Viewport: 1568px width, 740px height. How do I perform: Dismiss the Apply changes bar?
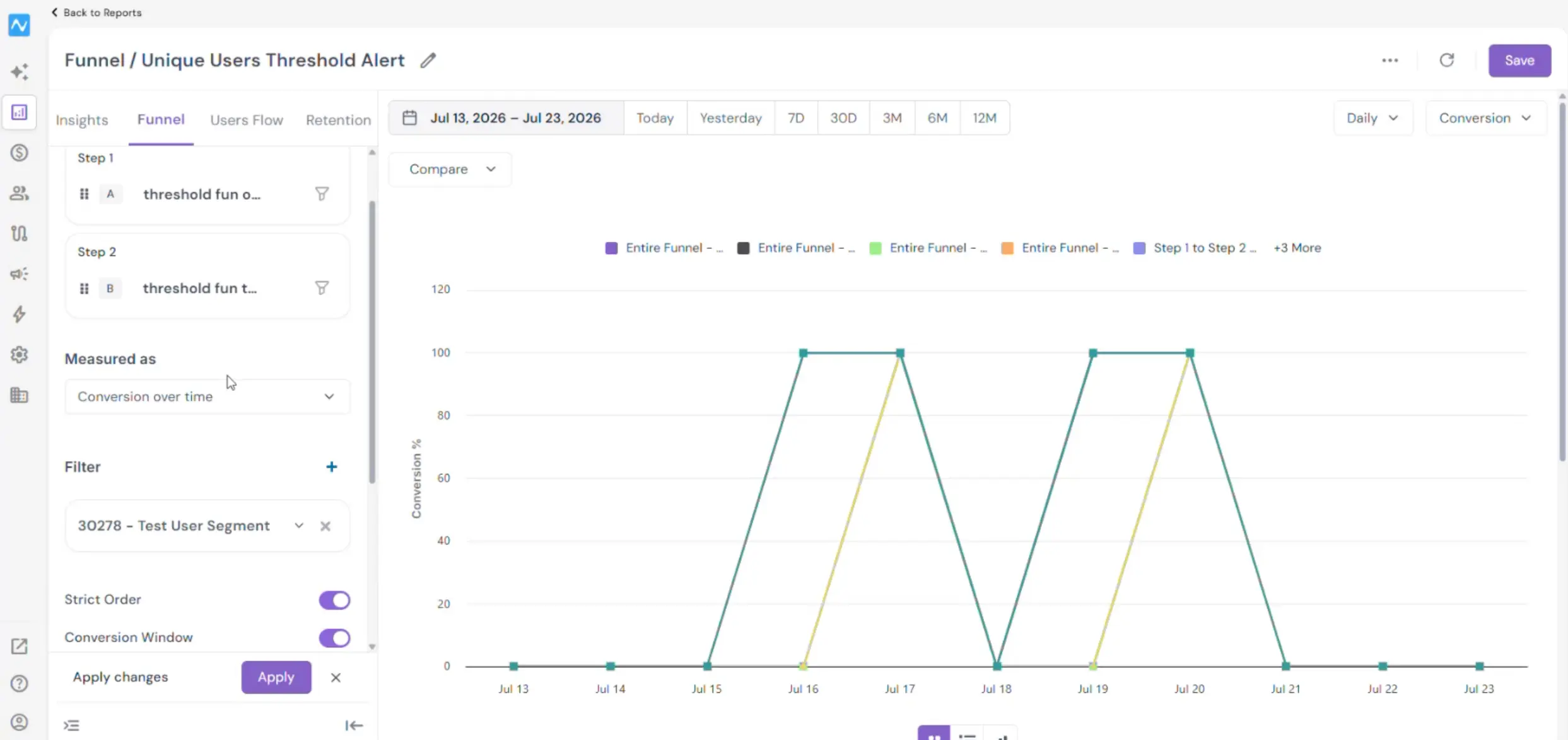(336, 678)
